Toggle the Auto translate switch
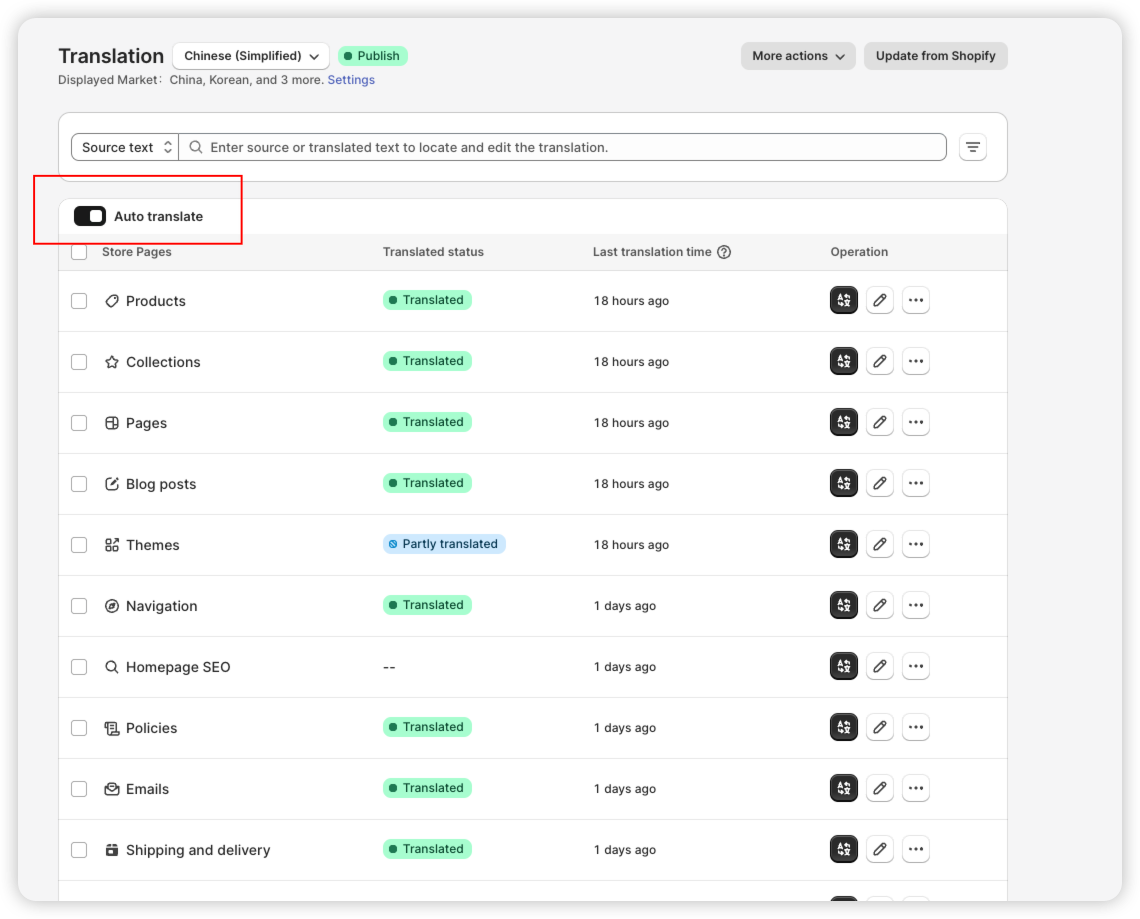1140x919 pixels. click(90, 217)
